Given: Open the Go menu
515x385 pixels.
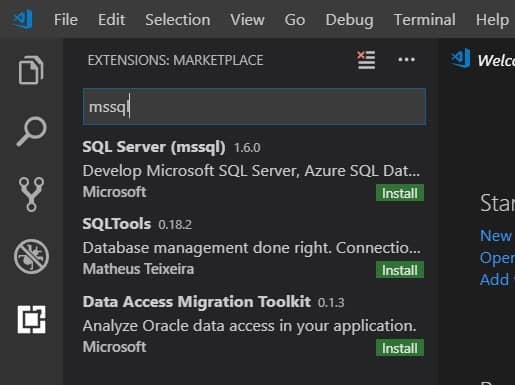Looking at the screenshot, I should [295, 20].
